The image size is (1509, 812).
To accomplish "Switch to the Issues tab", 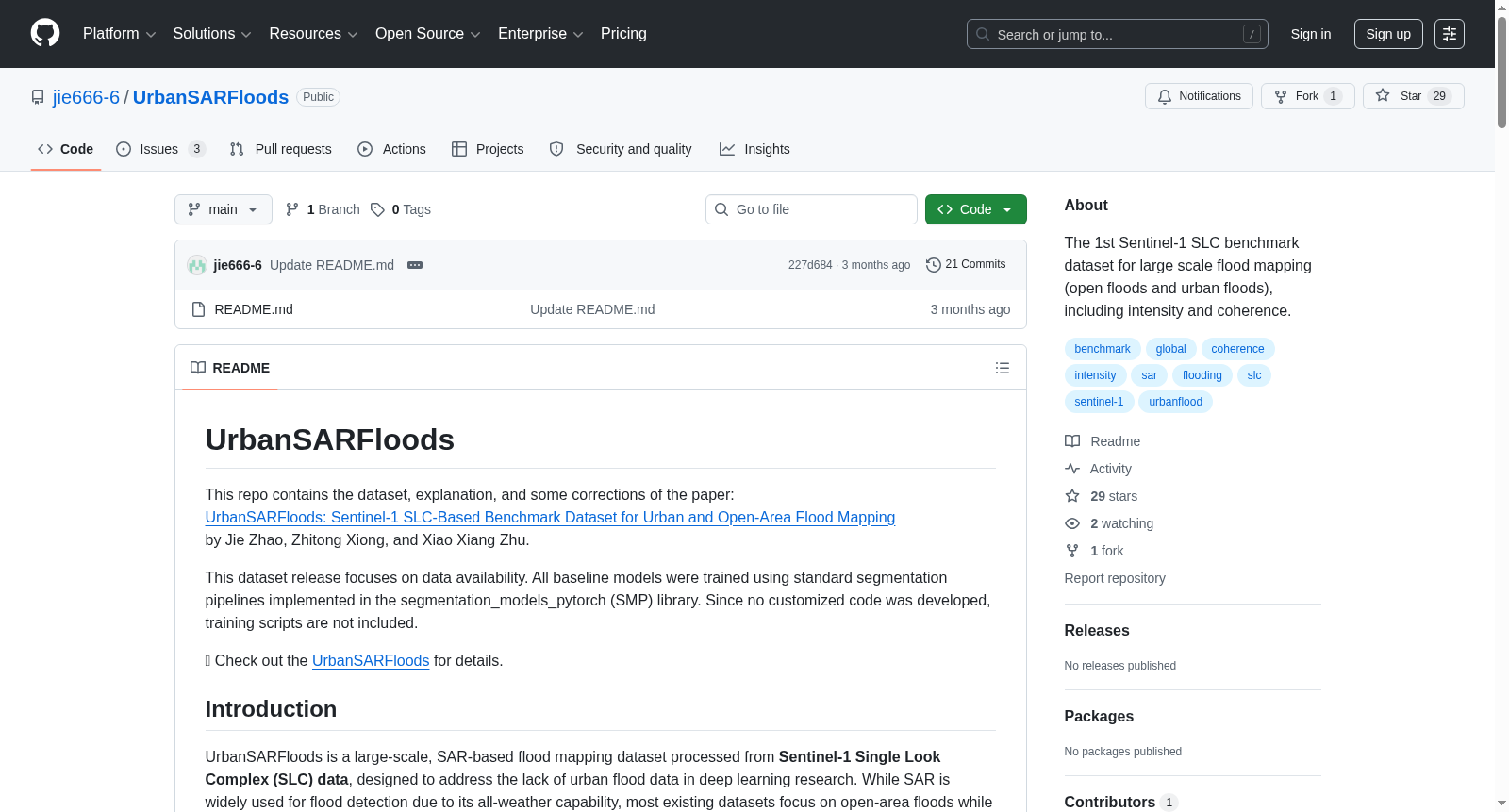I will [x=160, y=149].
